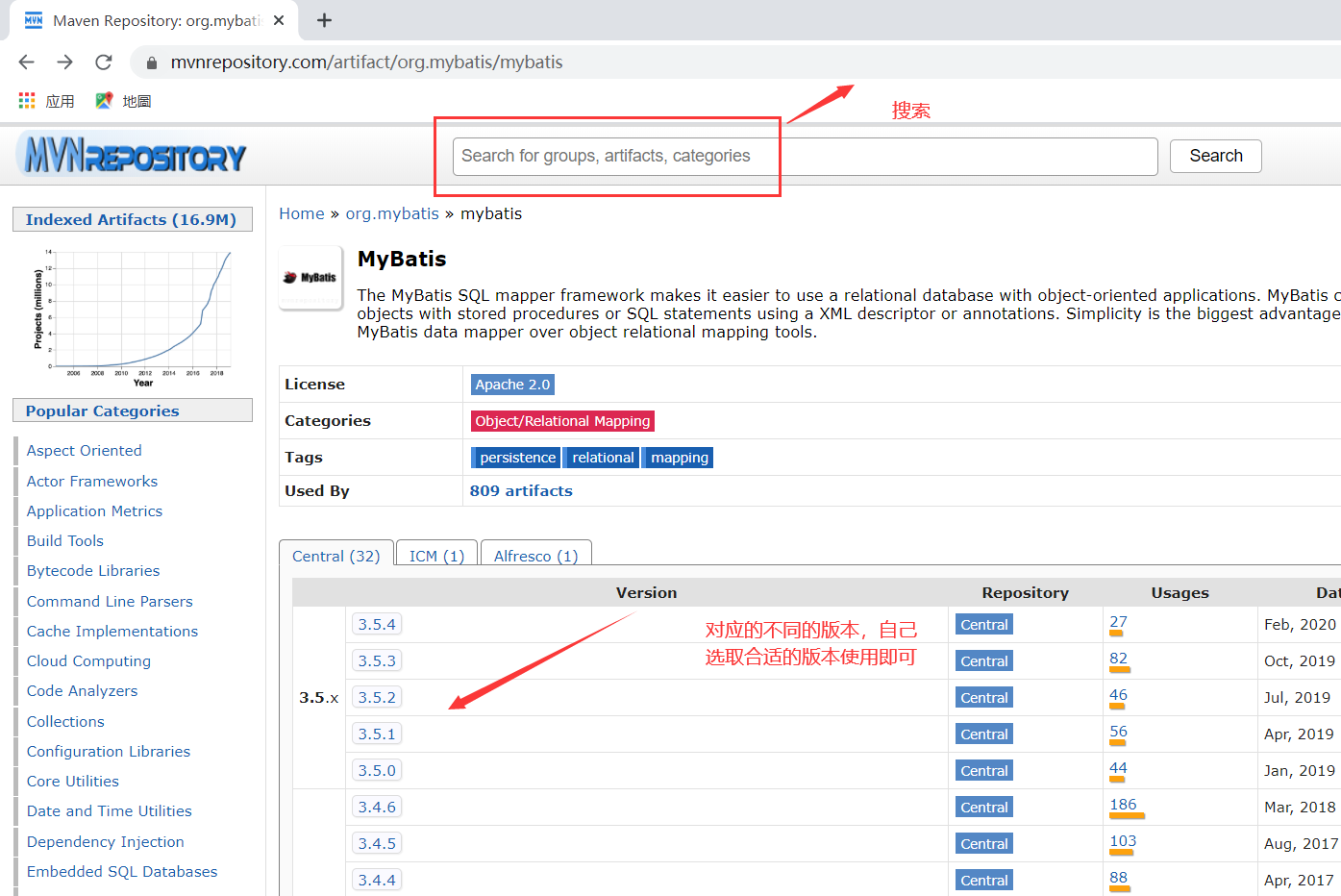Open version 3.5.3
1341x896 pixels.
[x=377, y=660]
